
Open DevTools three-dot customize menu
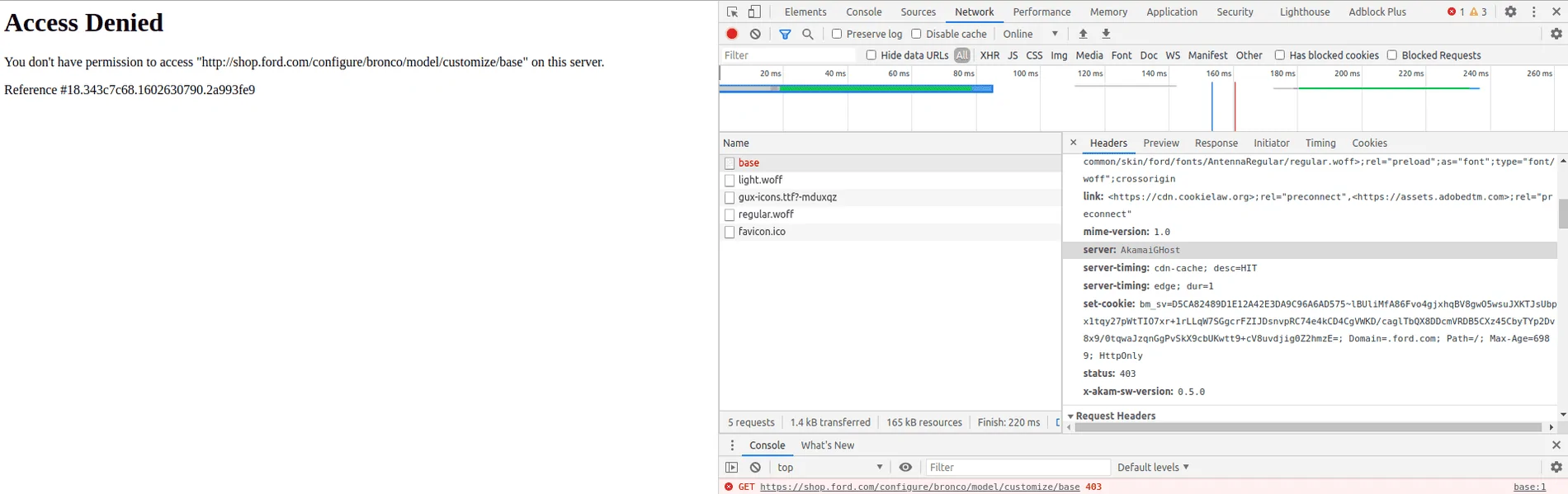pos(1534,12)
